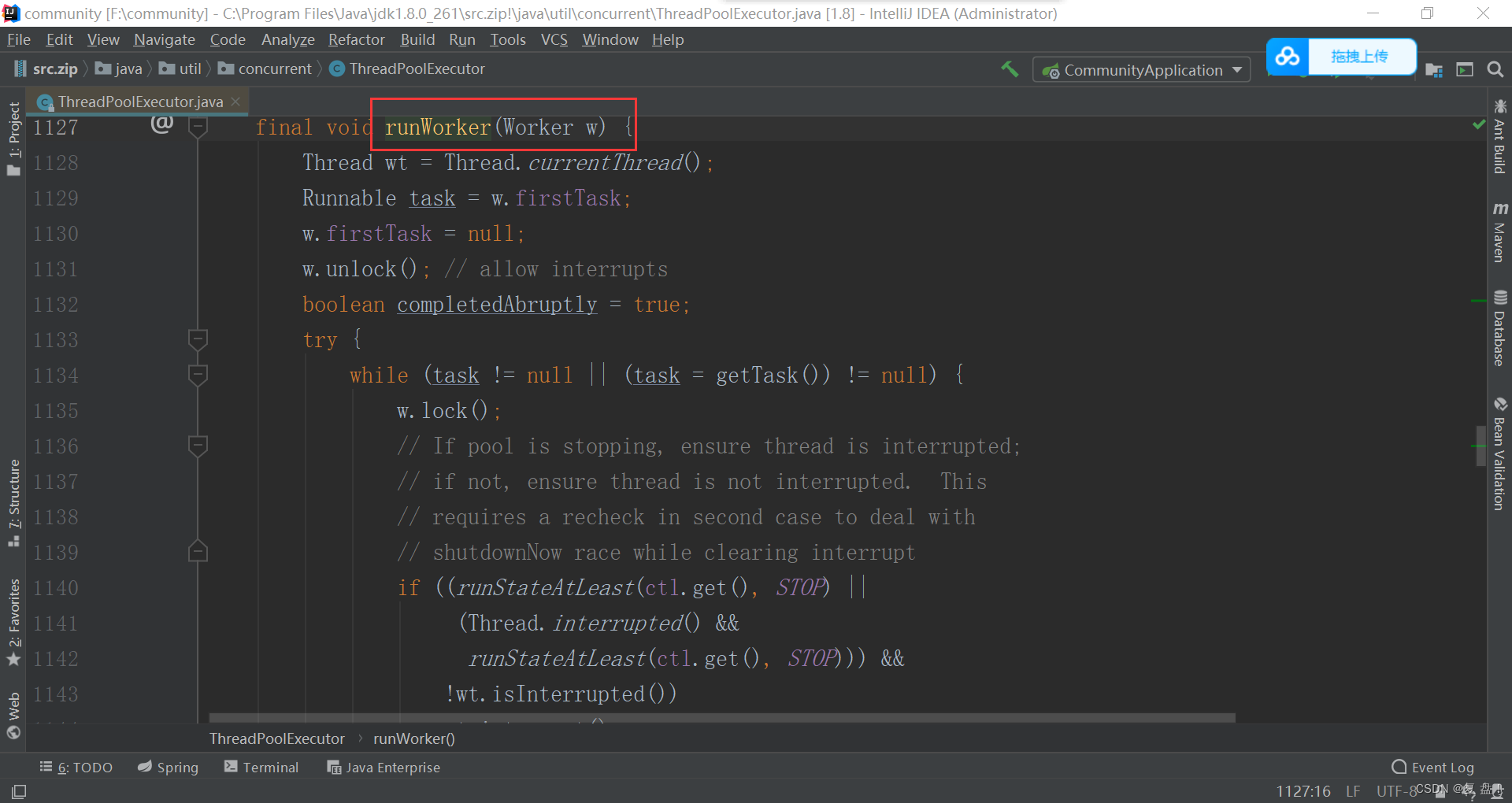Open the Ant Build side panel
This screenshot has width=1512, height=803.
pyautogui.click(x=1499, y=137)
